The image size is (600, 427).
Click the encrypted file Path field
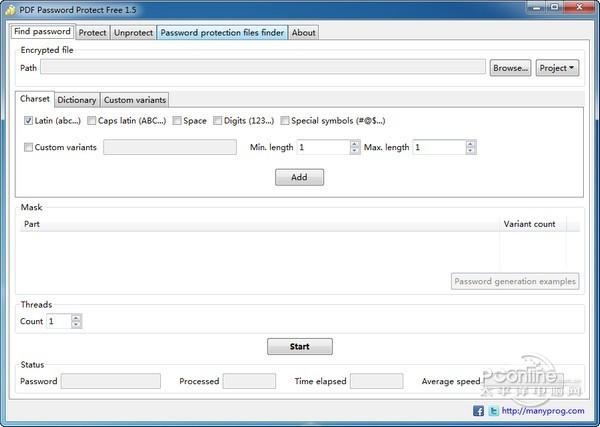click(x=263, y=67)
